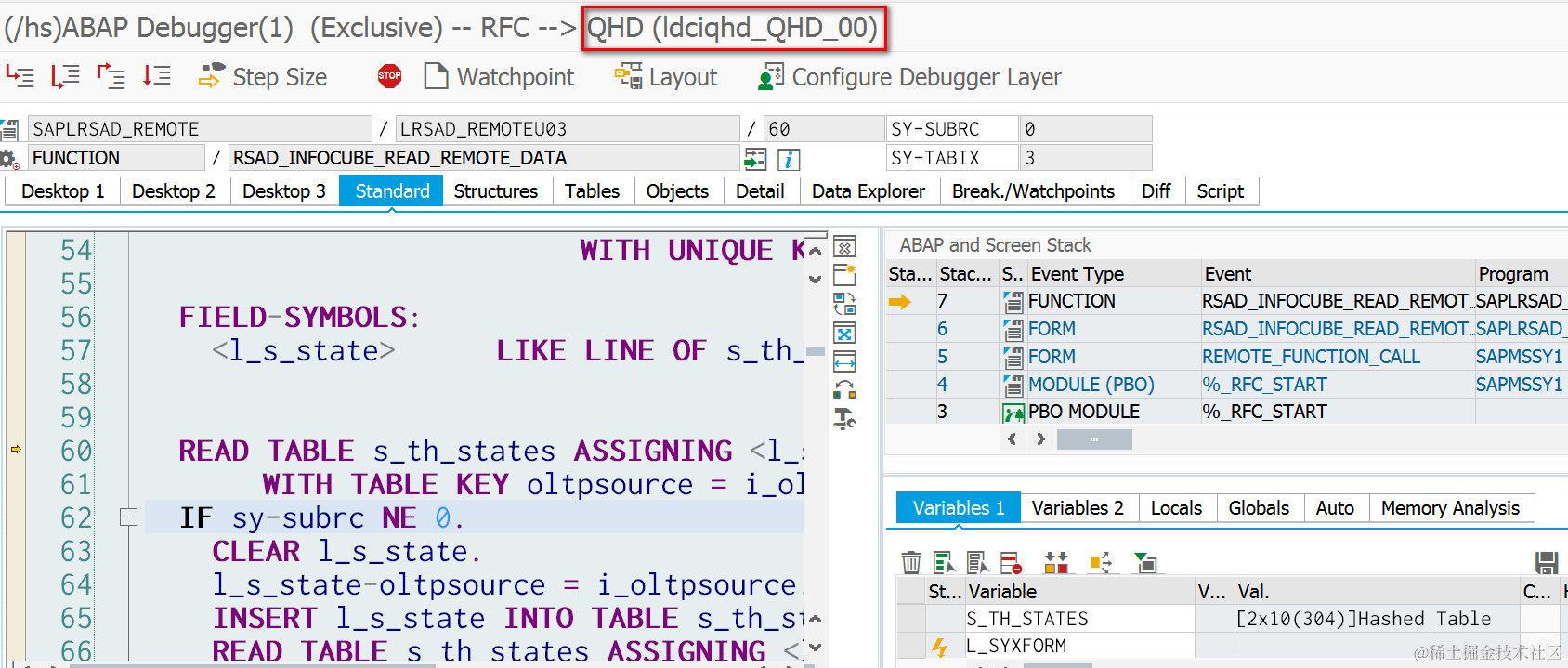1568x668 pixels.
Task: Click the program icon left of SAPLRSAD_REMOTE
Action: [x=10, y=129]
